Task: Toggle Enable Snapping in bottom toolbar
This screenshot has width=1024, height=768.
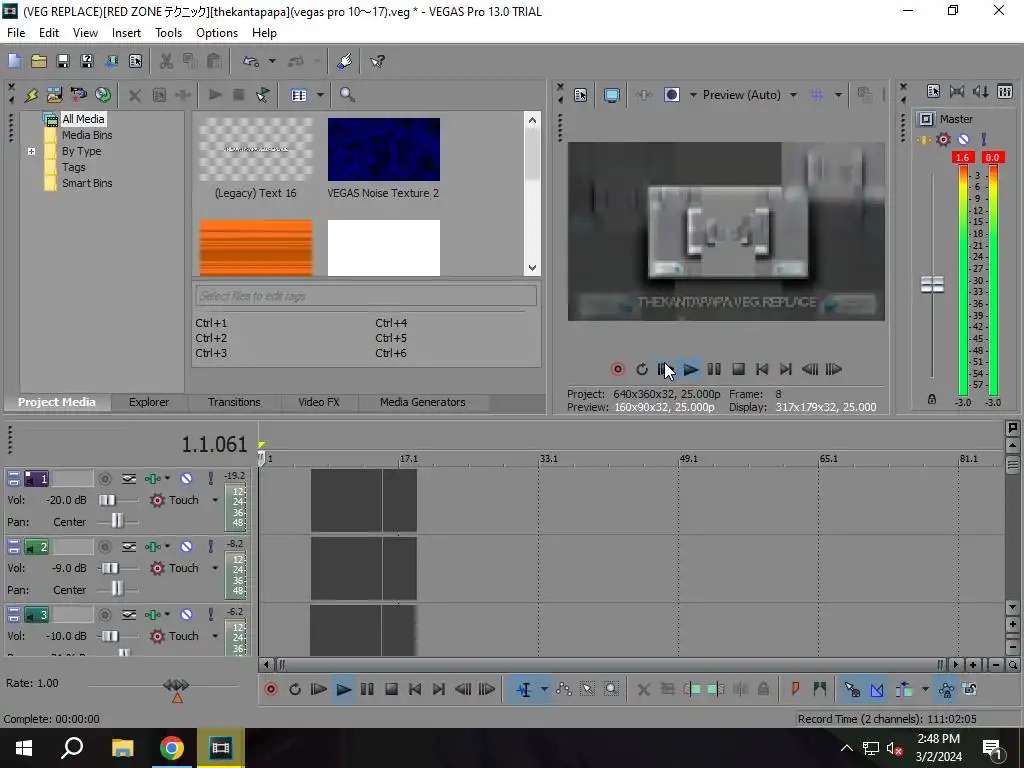Action: [852, 689]
